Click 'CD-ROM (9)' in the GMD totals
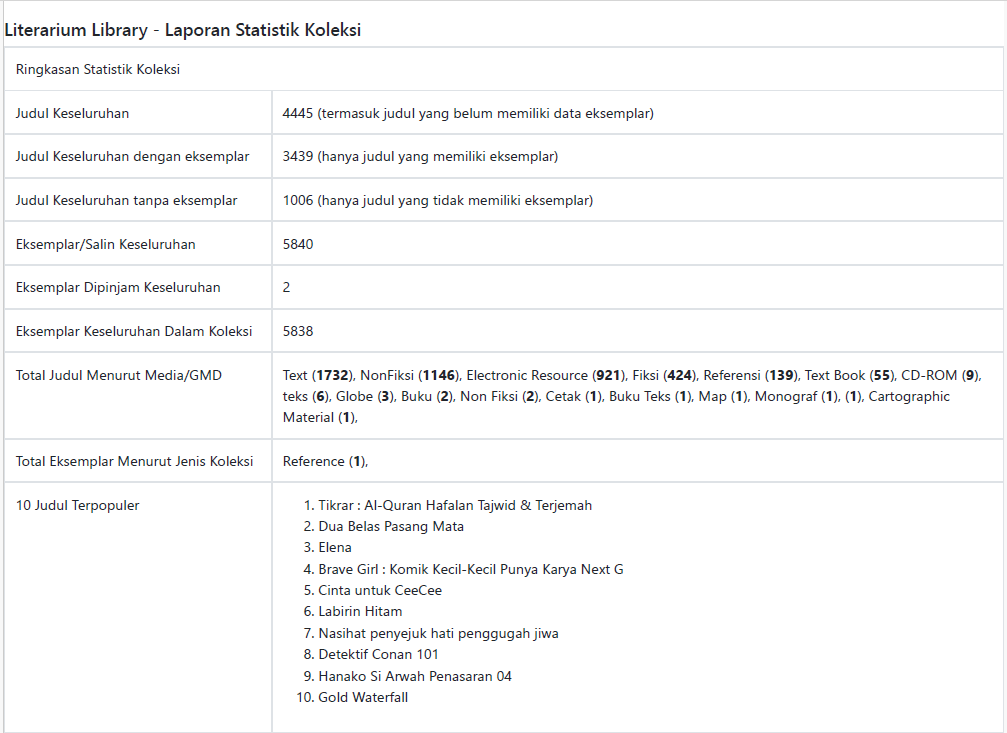Image resolution: width=1007 pixels, height=733 pixels. tap(940, 375)
